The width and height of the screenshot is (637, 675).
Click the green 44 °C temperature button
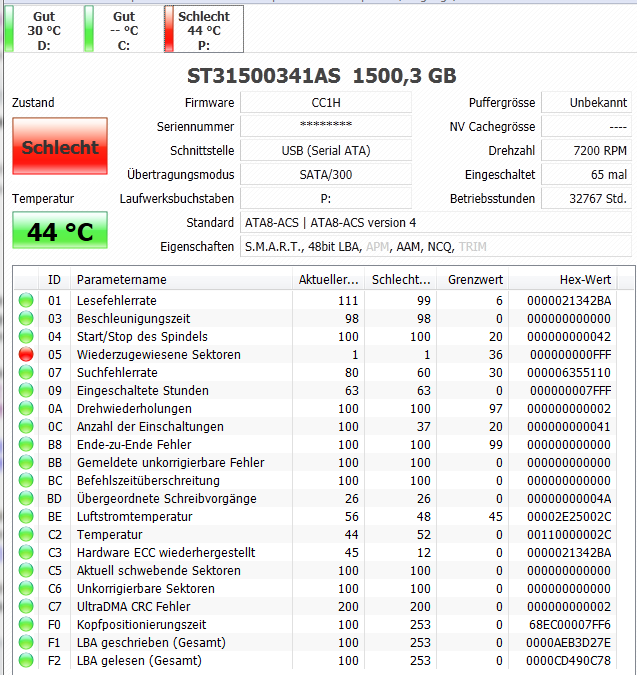60,230
